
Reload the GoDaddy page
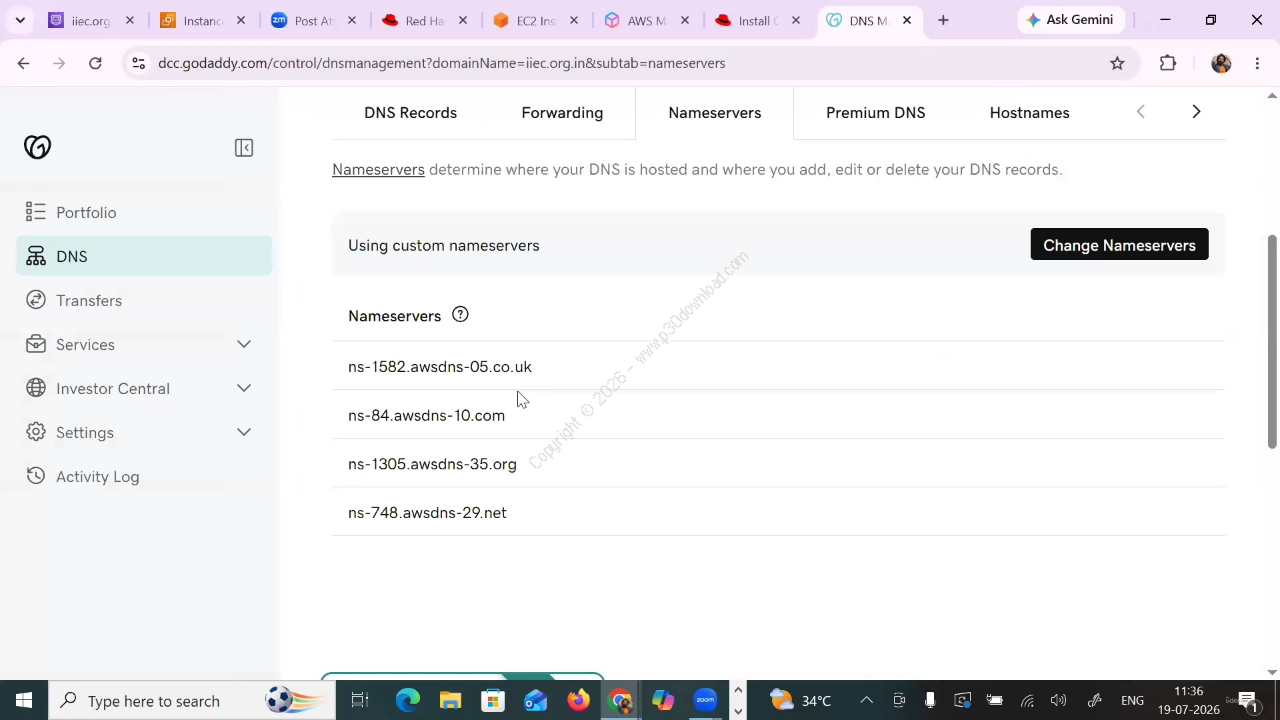pos(95,63)
